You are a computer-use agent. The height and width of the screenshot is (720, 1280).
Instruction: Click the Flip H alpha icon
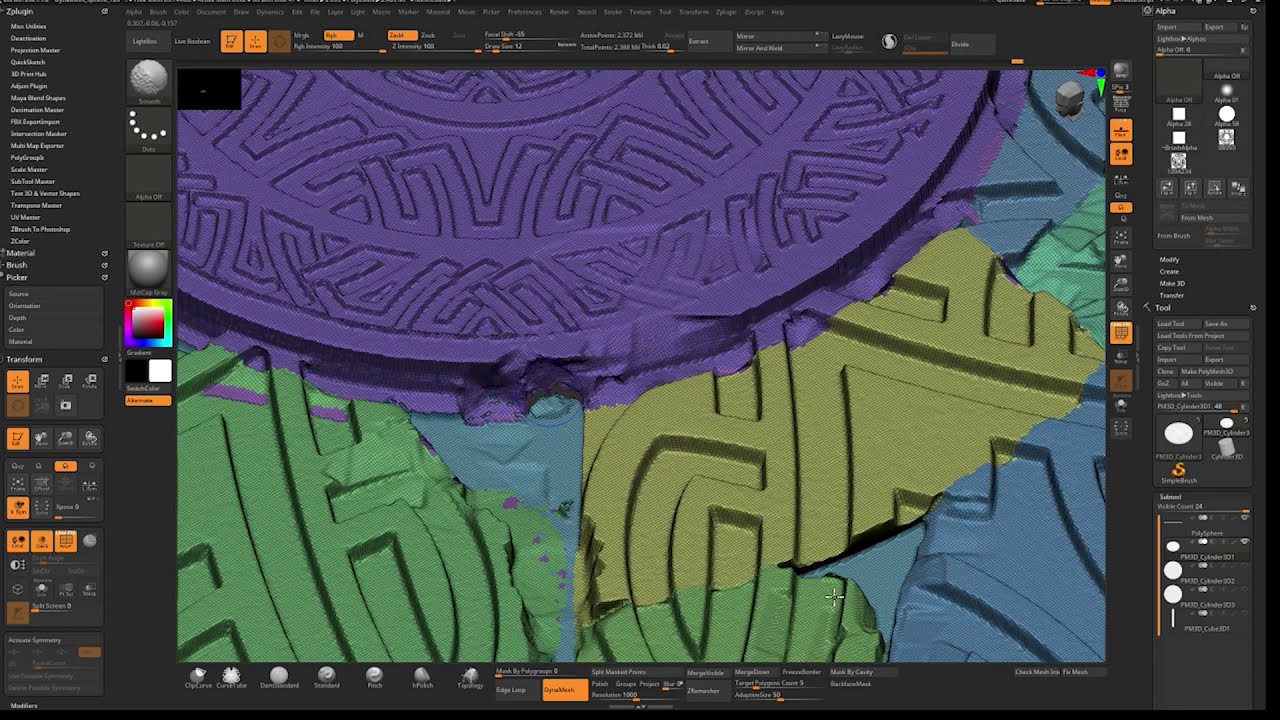pyautogui.click(x=1167, y=188)
